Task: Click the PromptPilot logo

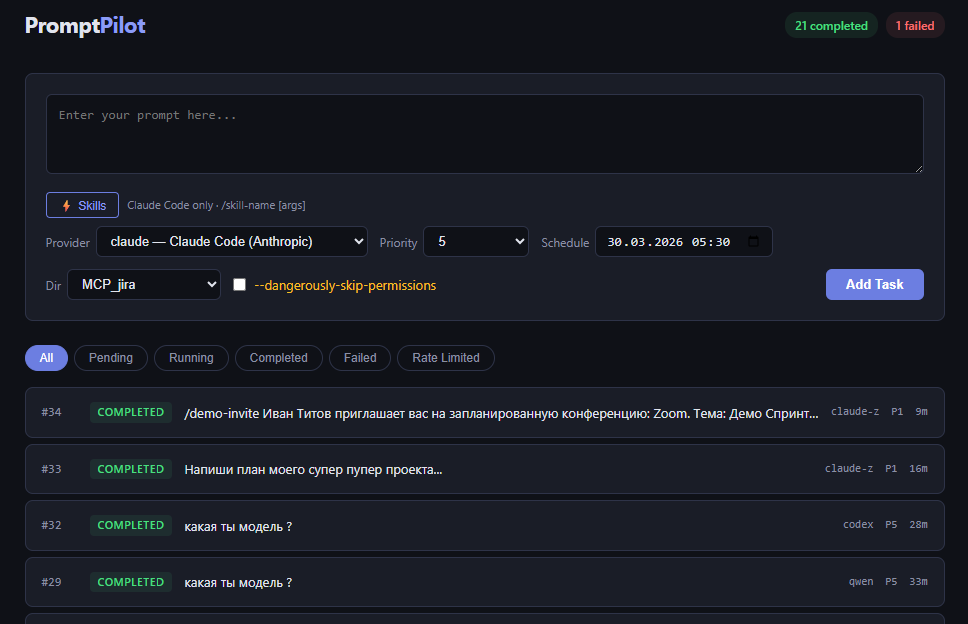Action: 85,25
